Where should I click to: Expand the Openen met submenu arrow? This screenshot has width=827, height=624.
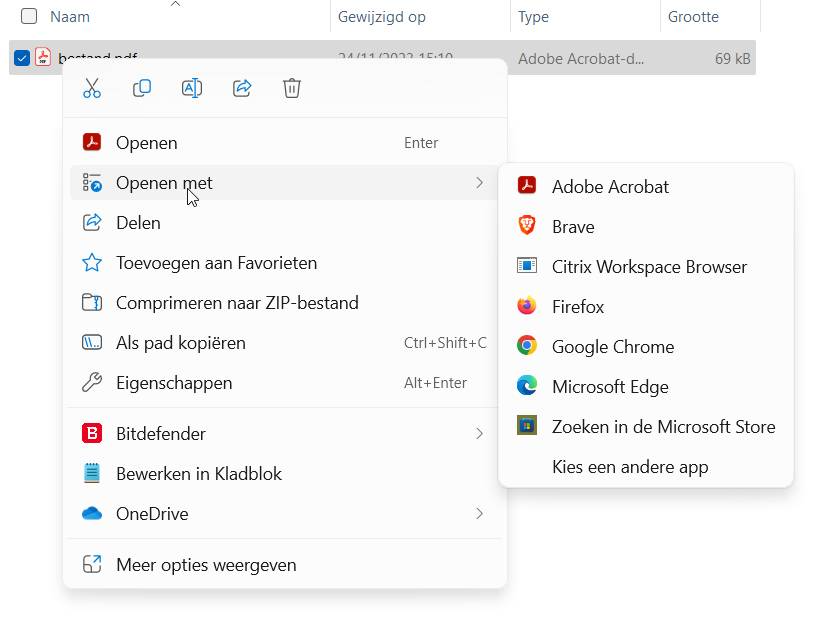[479, 183]
